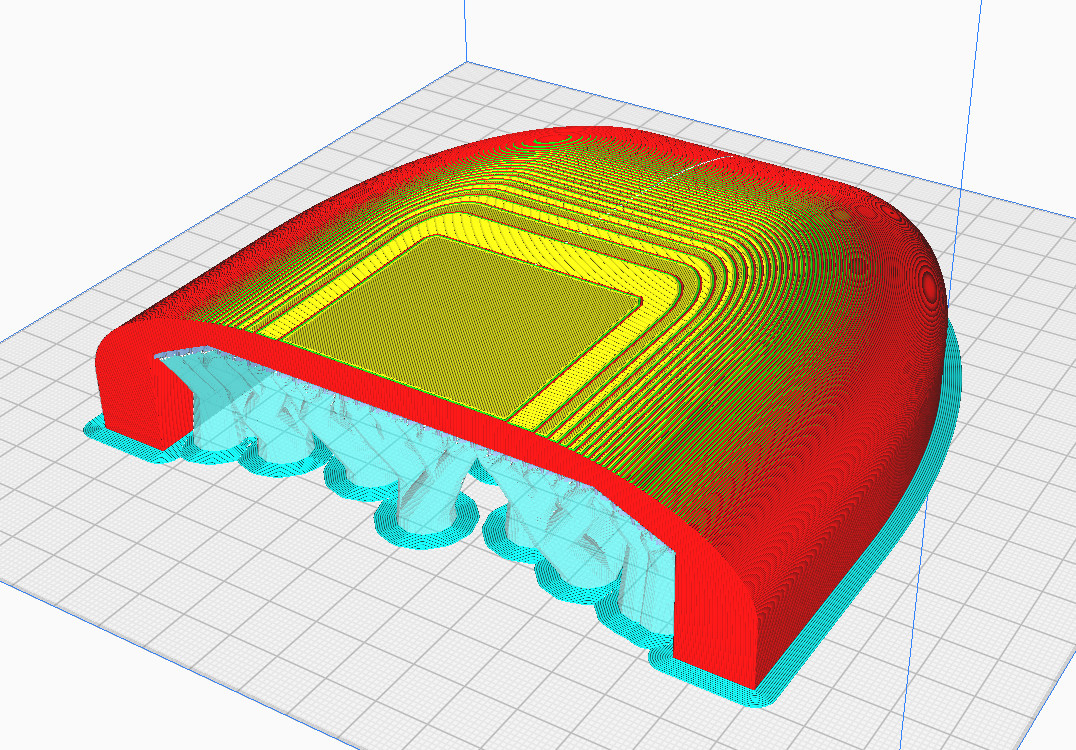This screenshot has width=1076, height=750.
Task: Click the cyan brim at the front-left corner
Action: (100, 432)
